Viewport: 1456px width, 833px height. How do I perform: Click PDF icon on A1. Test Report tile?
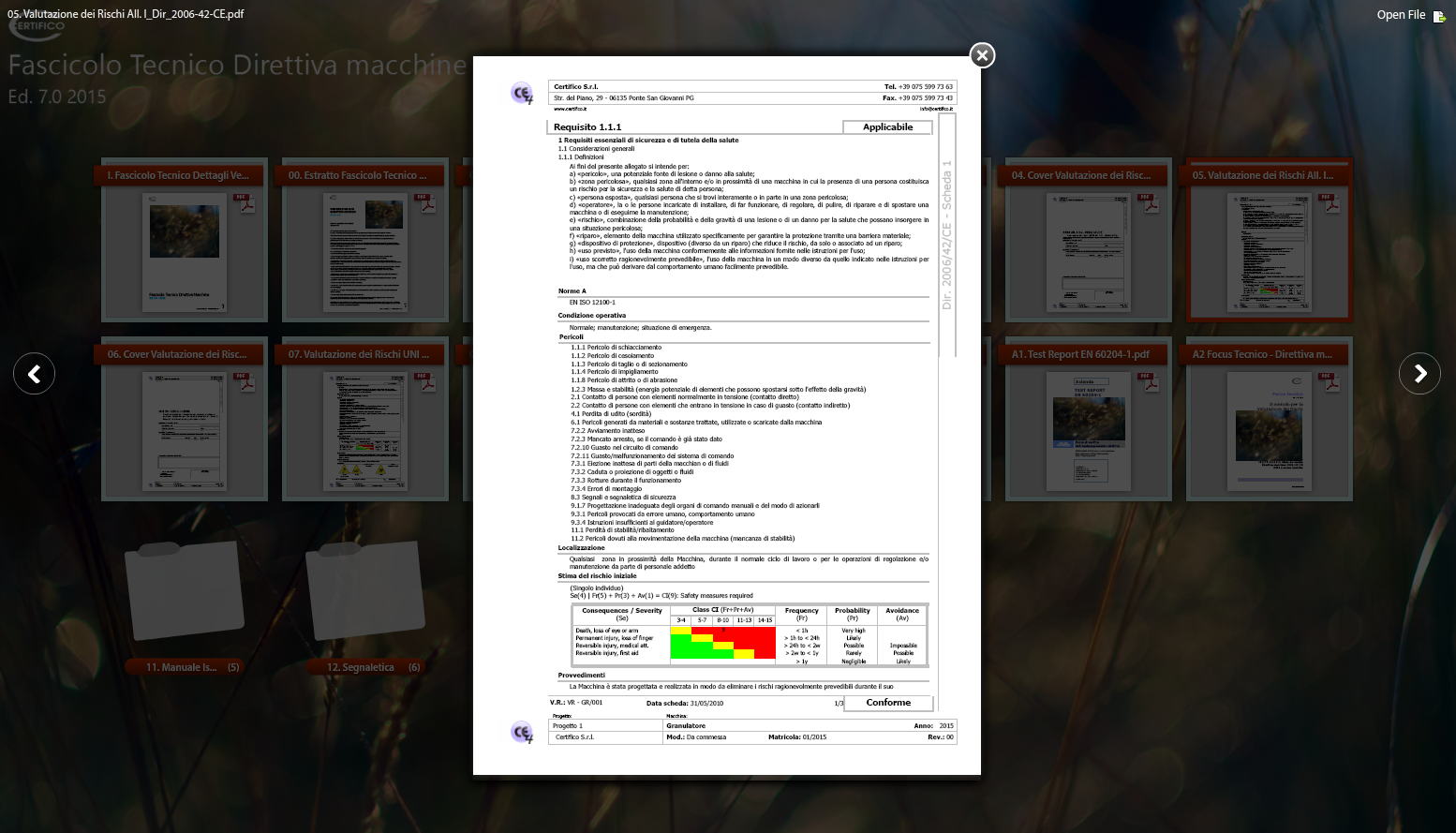pyautogui.click(x=1149, y=382)
